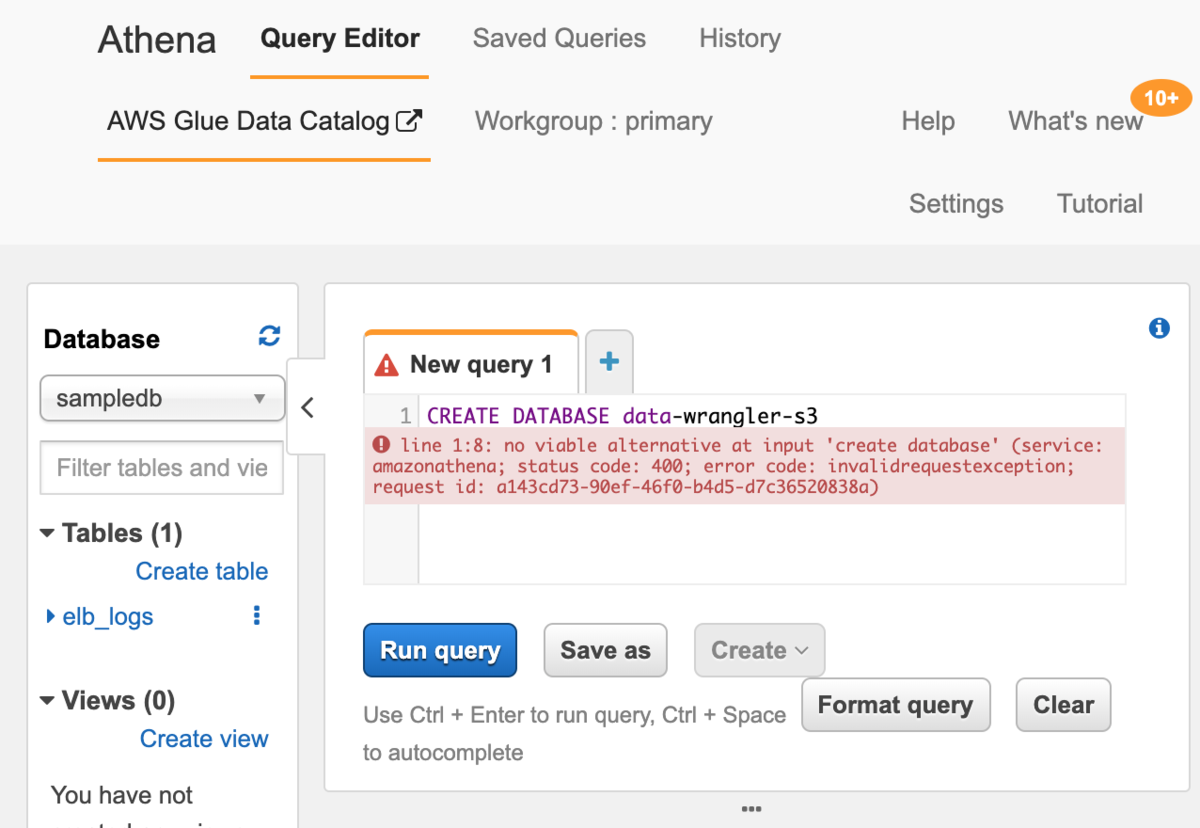Click the blue info icon in query panel
1200x828 pixels.
1159,328
